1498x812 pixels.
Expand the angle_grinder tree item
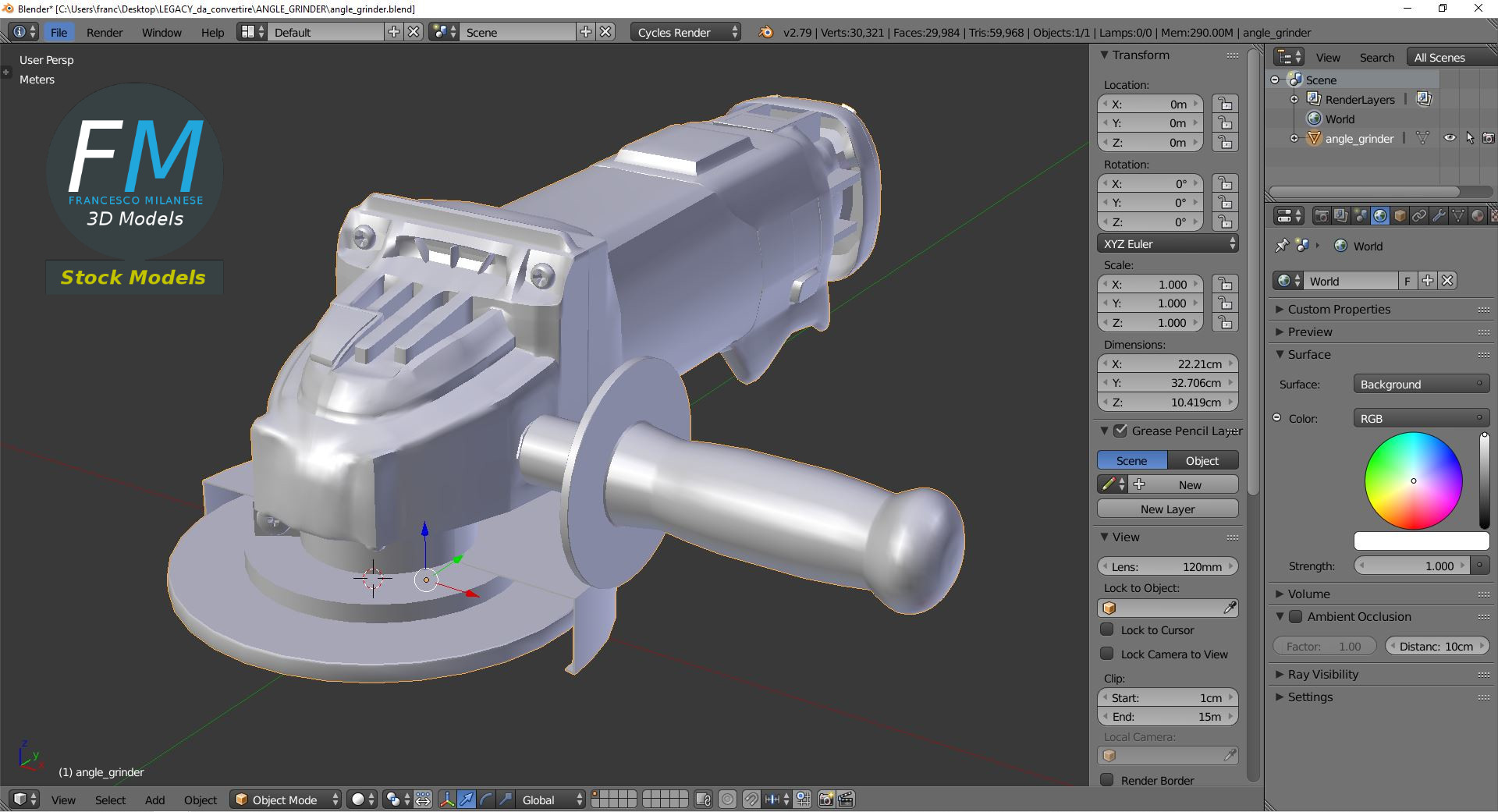[x=1294, y=138]
